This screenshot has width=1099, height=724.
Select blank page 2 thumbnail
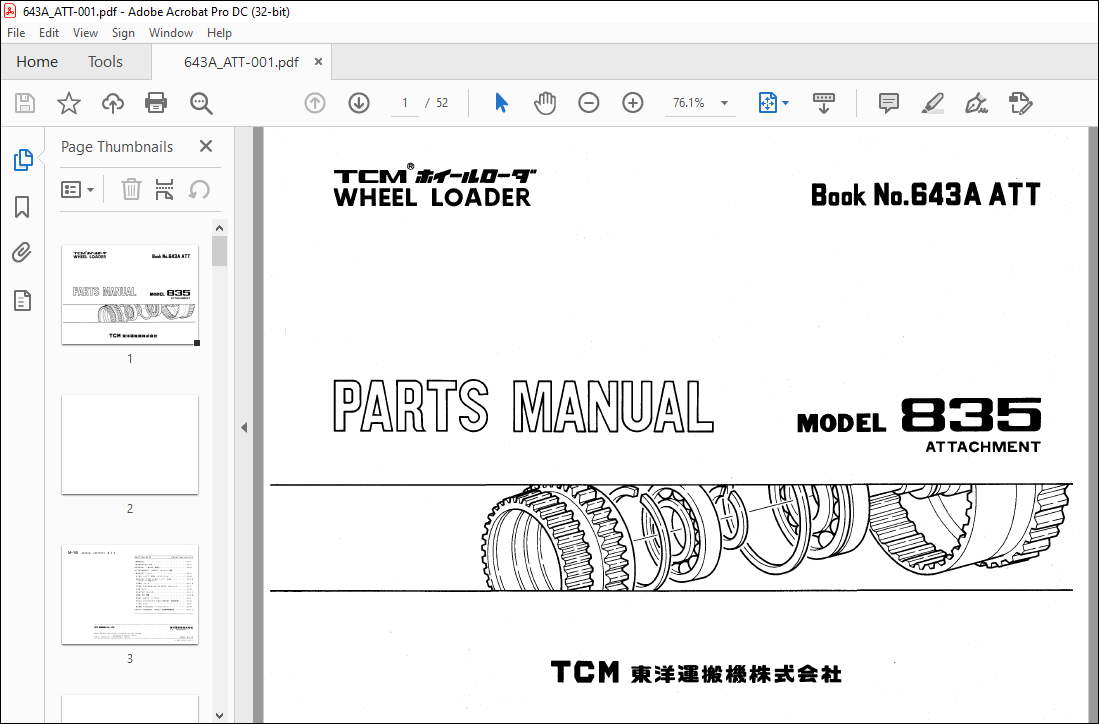tap(130, 444)
